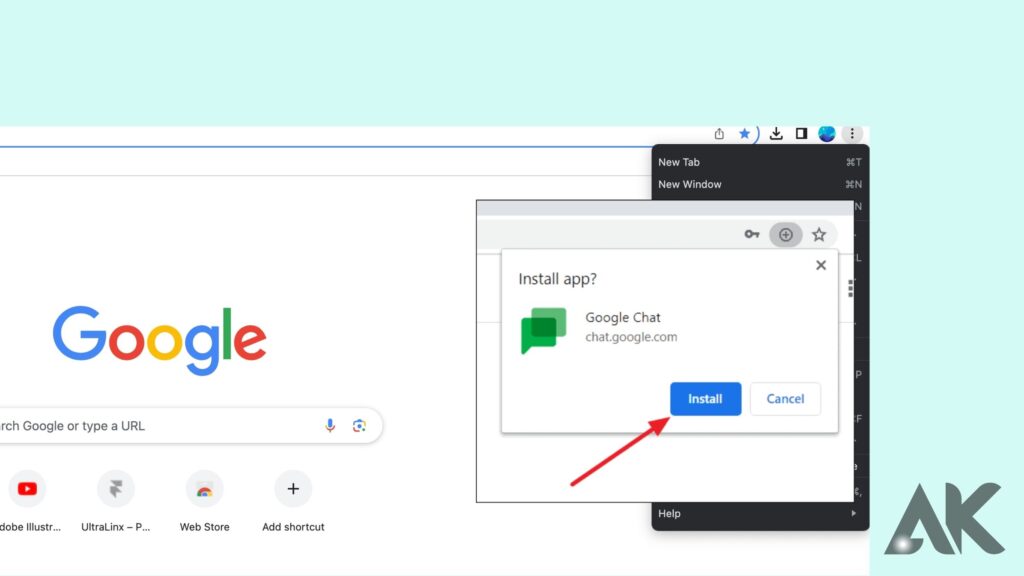
Task: Click the Install button for Google Chat
Action: coord(705,399)
